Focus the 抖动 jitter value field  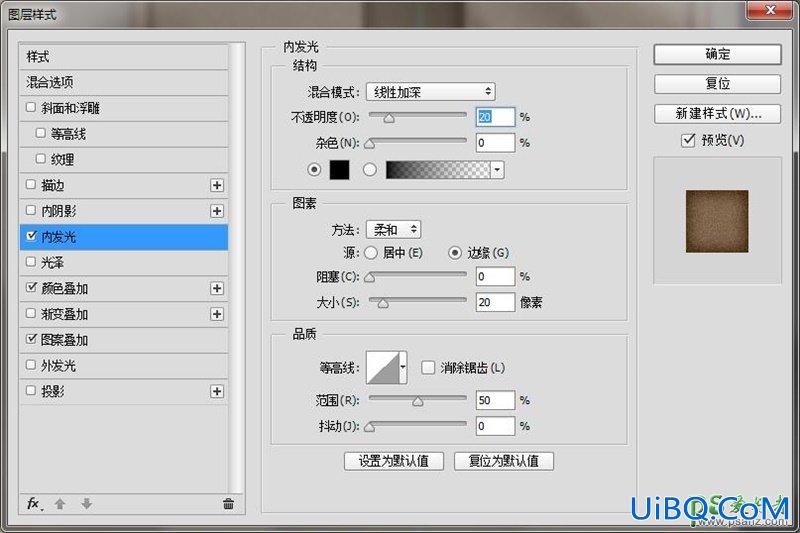click(495, 426)
